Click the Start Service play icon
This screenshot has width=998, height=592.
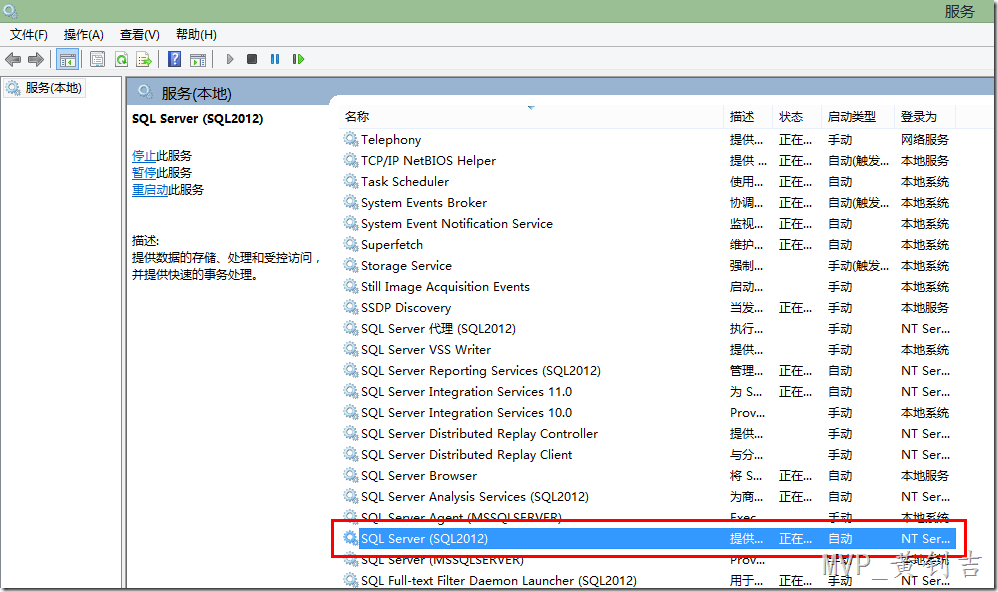[230, 59]
